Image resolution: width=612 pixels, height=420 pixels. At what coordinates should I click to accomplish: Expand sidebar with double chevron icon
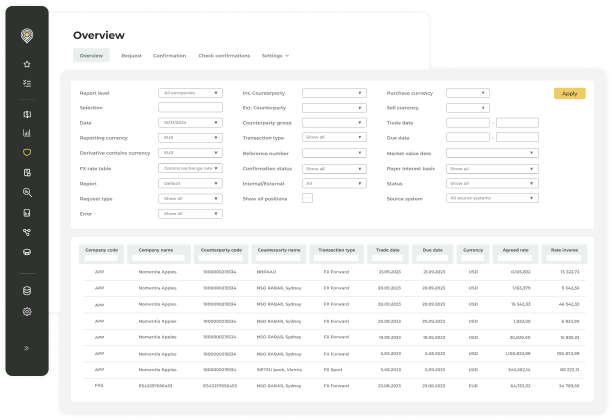pos(27,348)
